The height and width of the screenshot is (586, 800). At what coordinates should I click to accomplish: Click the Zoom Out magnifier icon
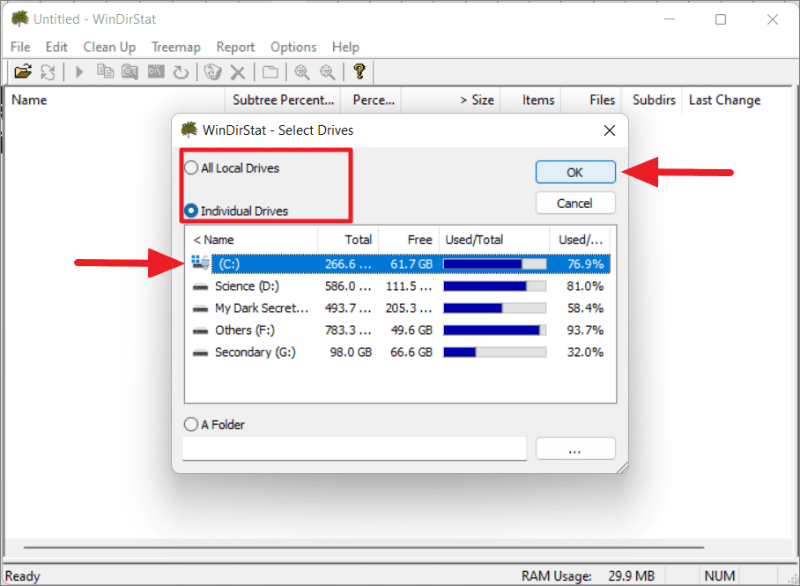click(327, 72)
